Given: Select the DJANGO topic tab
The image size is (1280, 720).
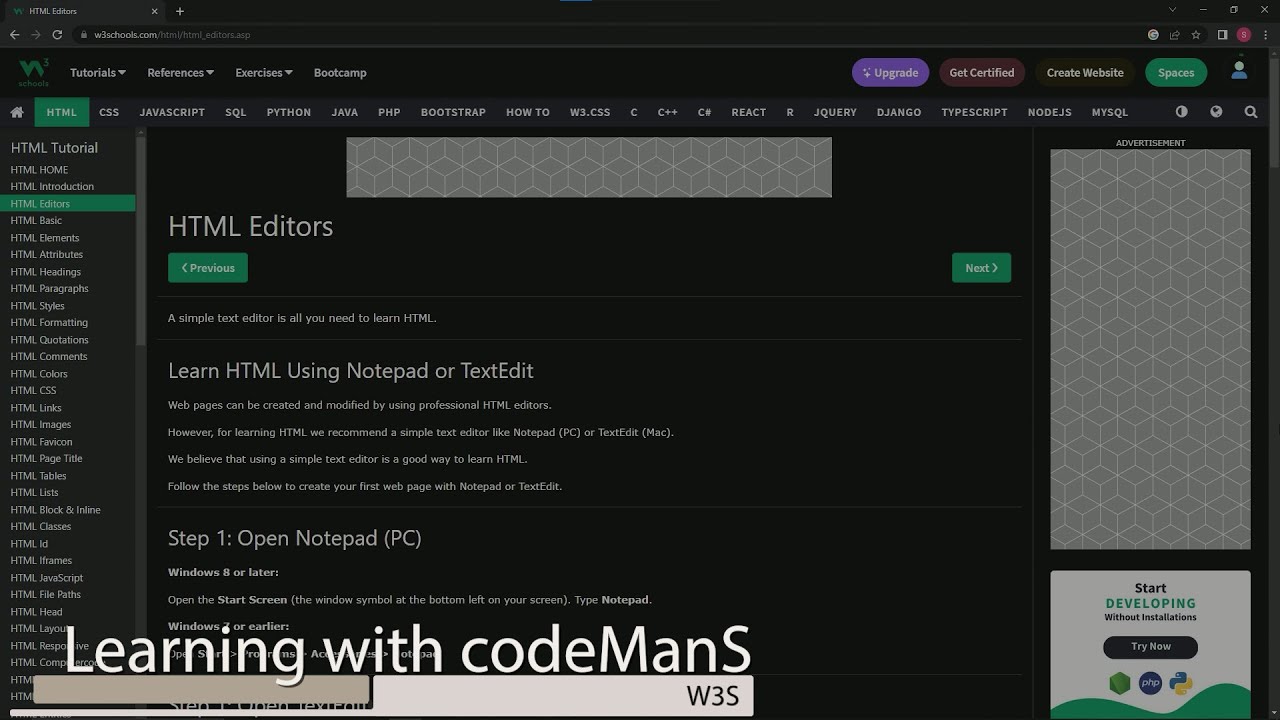Looking at the screenshot, I should tap(899, 112).
